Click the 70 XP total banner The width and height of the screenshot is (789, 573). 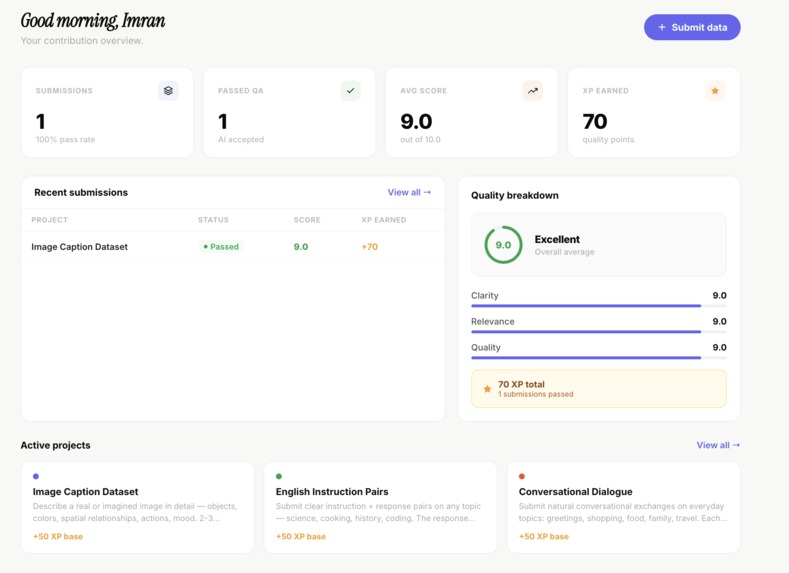(599, 388)
